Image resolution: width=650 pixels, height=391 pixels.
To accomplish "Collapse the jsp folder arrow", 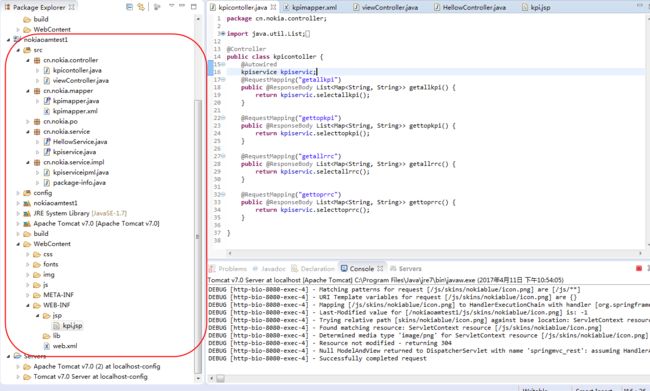I will click(x=38, y=316).
